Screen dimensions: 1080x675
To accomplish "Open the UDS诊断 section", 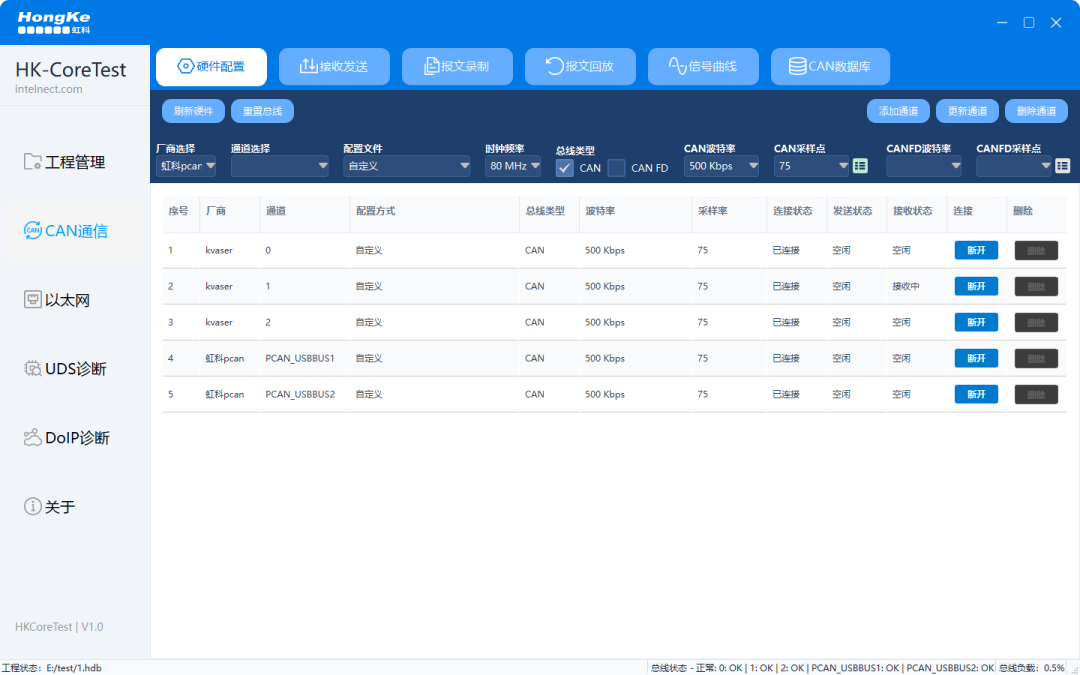I will pos(65,368).
